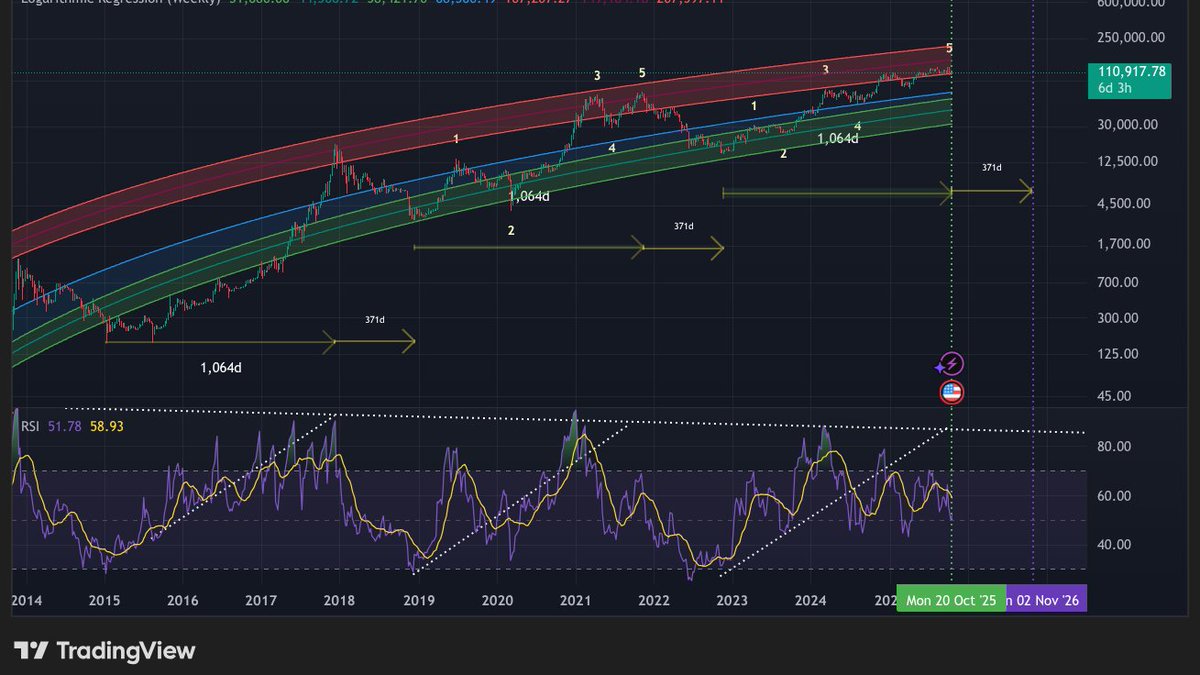This screenshot has height=675, width=1200.
Task: Click the 2019 year on time axis
Action: pos(418,601)
